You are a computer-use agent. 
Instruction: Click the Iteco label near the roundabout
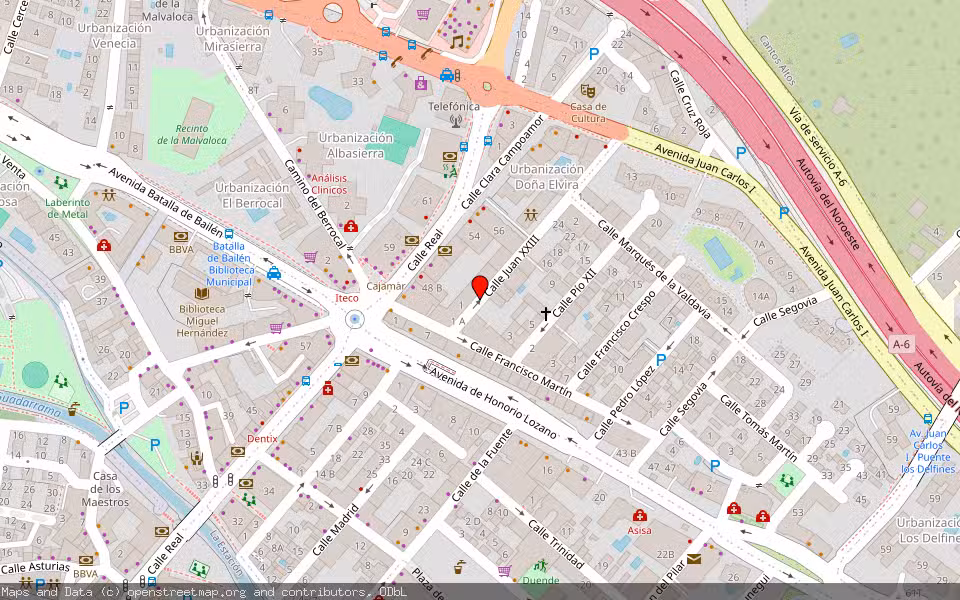[347, 298]
